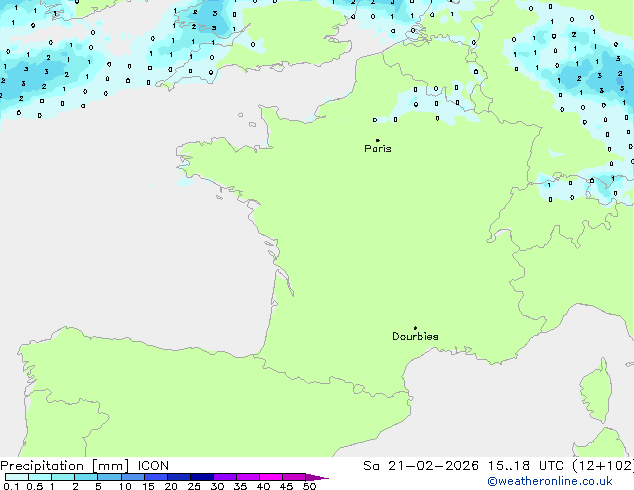The width and height of the screenshot is (634, 490).
Task: Select the 20–25 mm legend color
Action: pyautogui.click(x=178, y=477)
